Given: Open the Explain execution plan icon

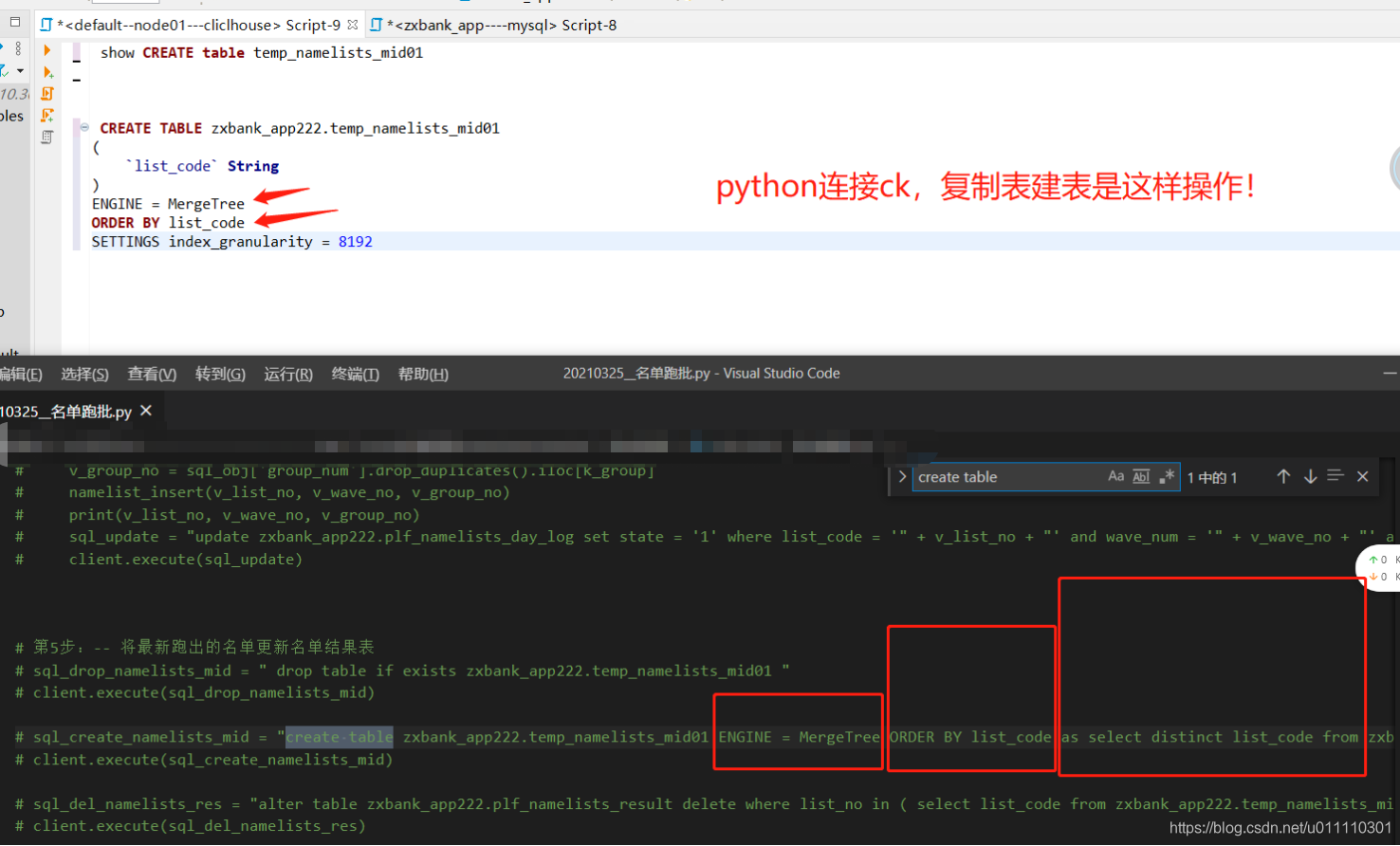Looking at the screenshot, I should 47,137.
